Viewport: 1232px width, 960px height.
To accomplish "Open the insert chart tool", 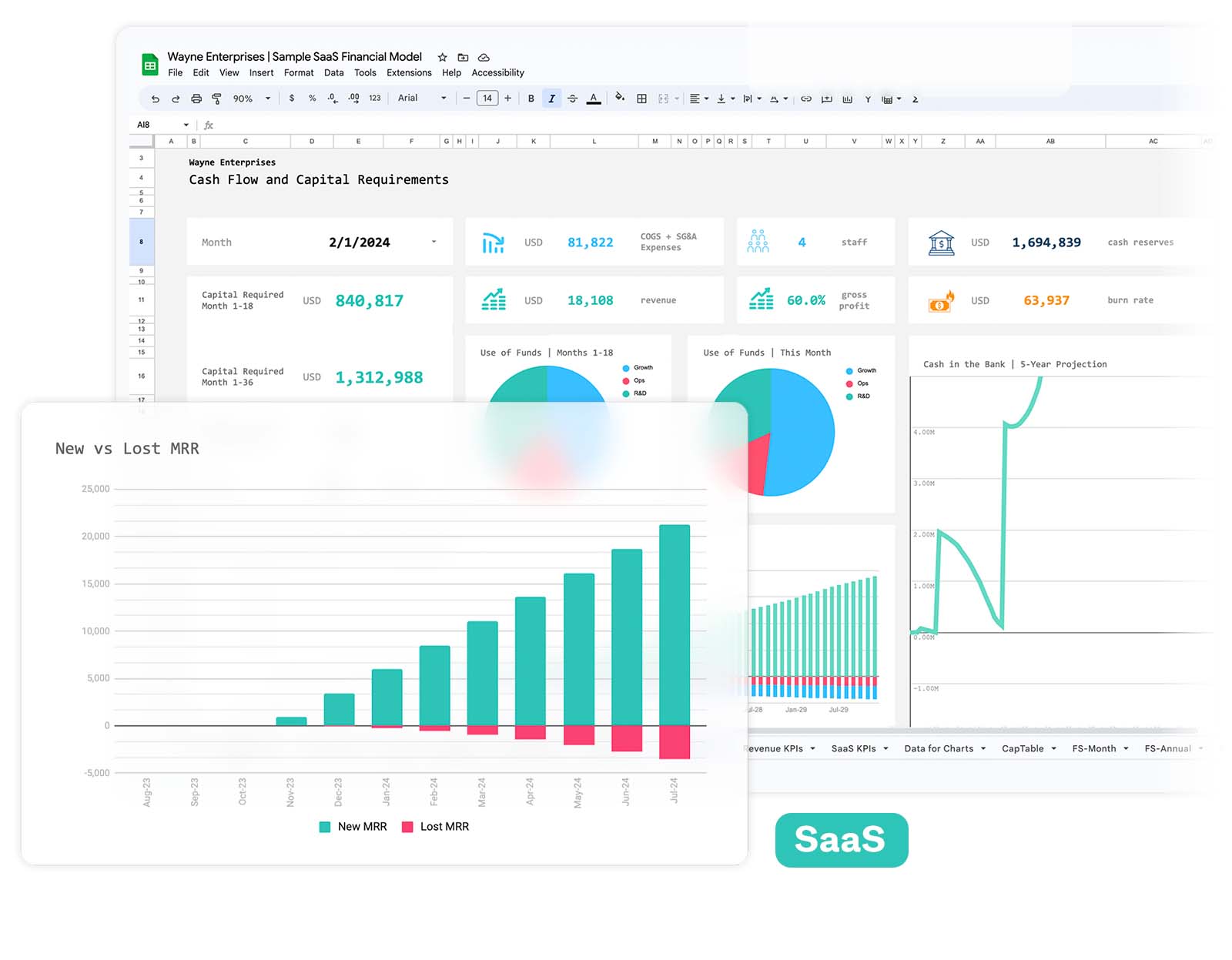I will 847,99.
